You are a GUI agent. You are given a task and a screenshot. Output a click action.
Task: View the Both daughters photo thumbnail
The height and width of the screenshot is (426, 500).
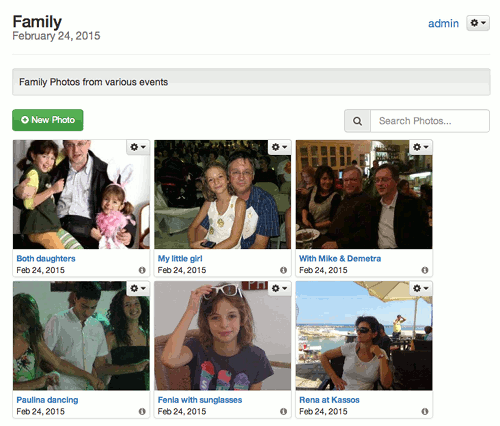tap(81, 194)
